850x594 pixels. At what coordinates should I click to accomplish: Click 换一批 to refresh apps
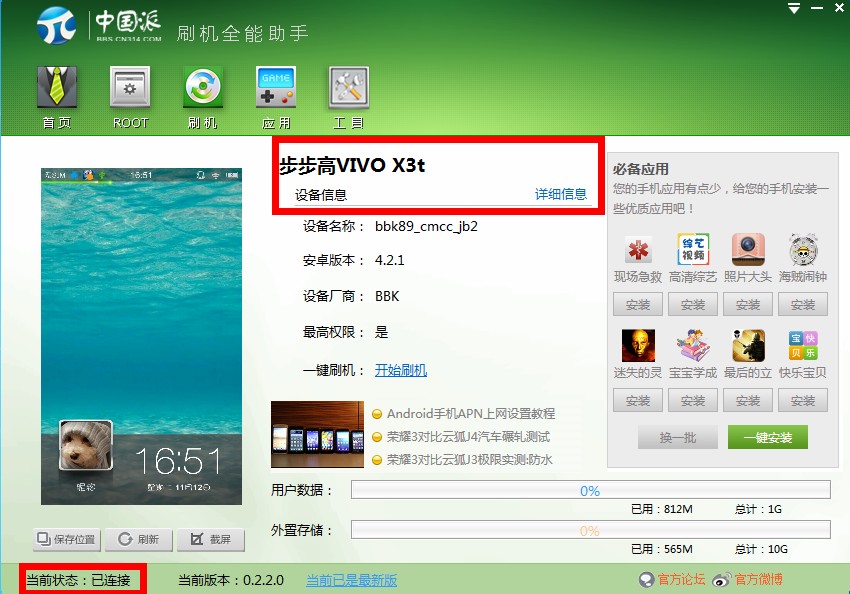tap(678, 437)
